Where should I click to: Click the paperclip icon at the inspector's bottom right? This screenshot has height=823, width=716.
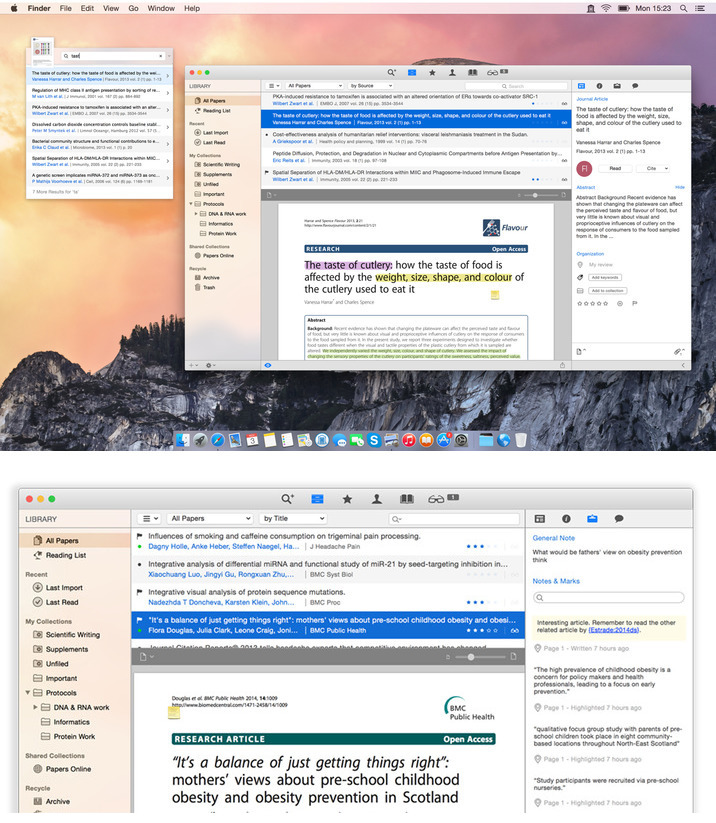(677, 352)
